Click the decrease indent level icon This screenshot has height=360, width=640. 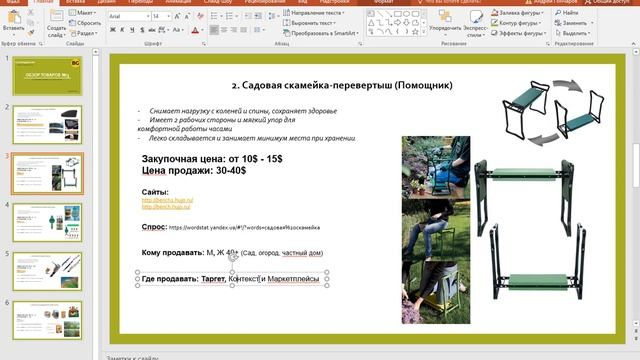248,16
